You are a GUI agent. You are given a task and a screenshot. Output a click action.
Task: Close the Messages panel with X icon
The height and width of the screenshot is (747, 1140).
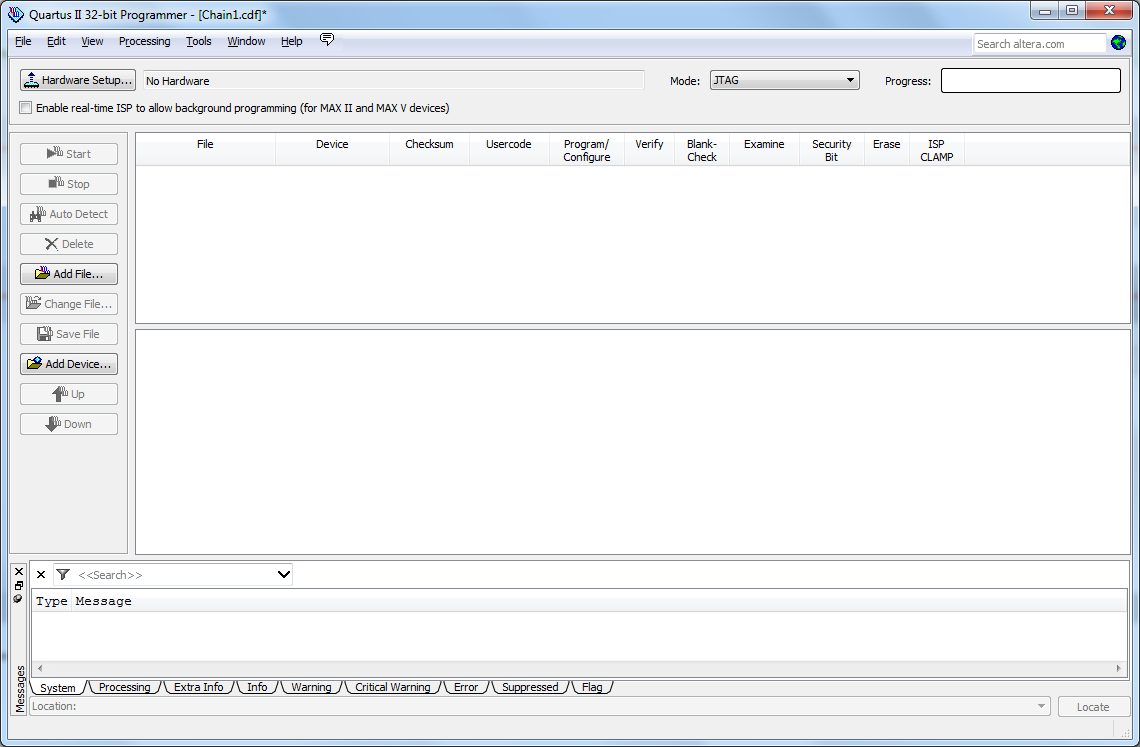tap(19, 572)
